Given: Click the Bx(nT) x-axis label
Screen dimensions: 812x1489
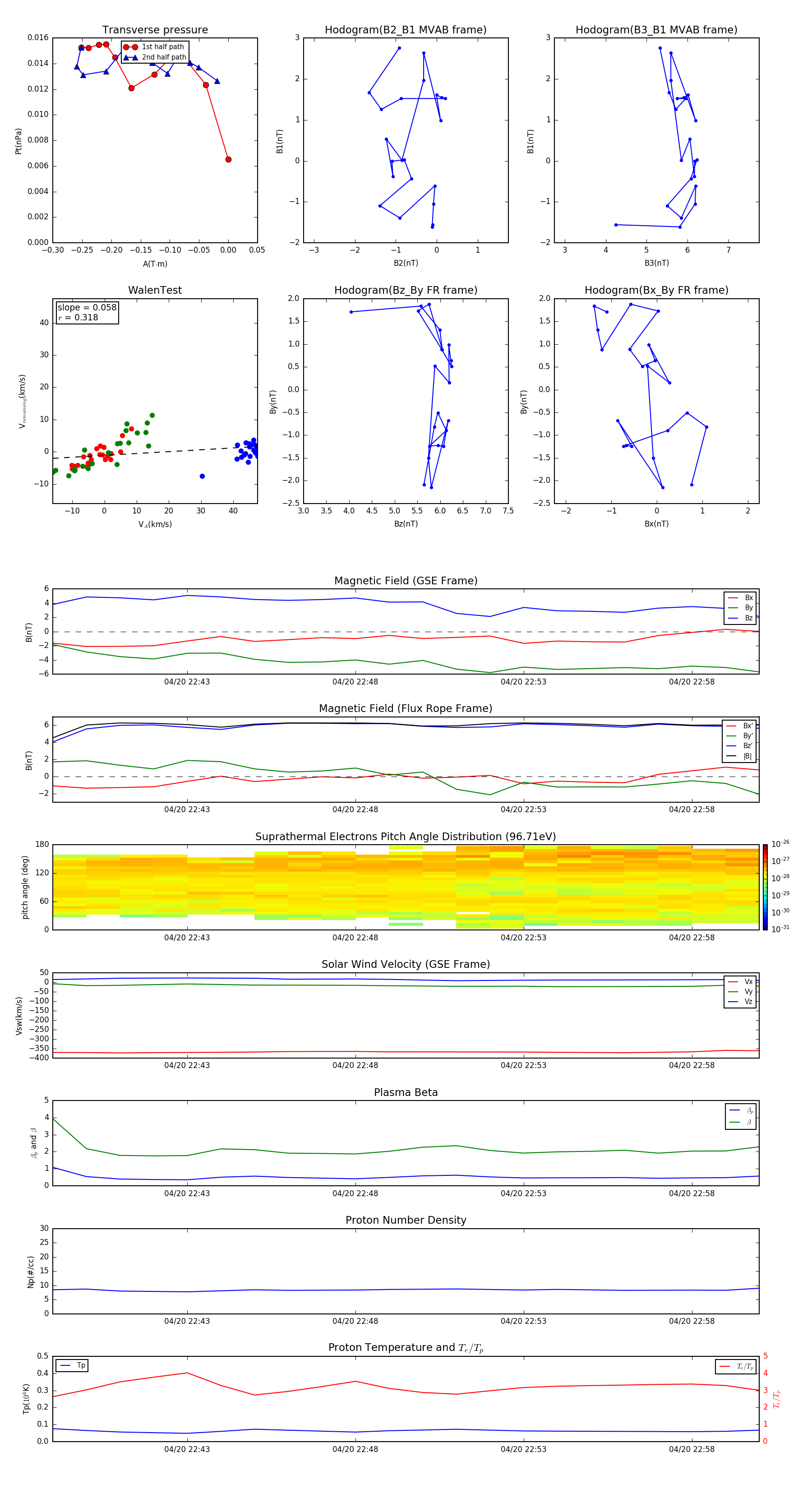Looking at the screenshot, I should pyautogui.click(x=656, y=524).
